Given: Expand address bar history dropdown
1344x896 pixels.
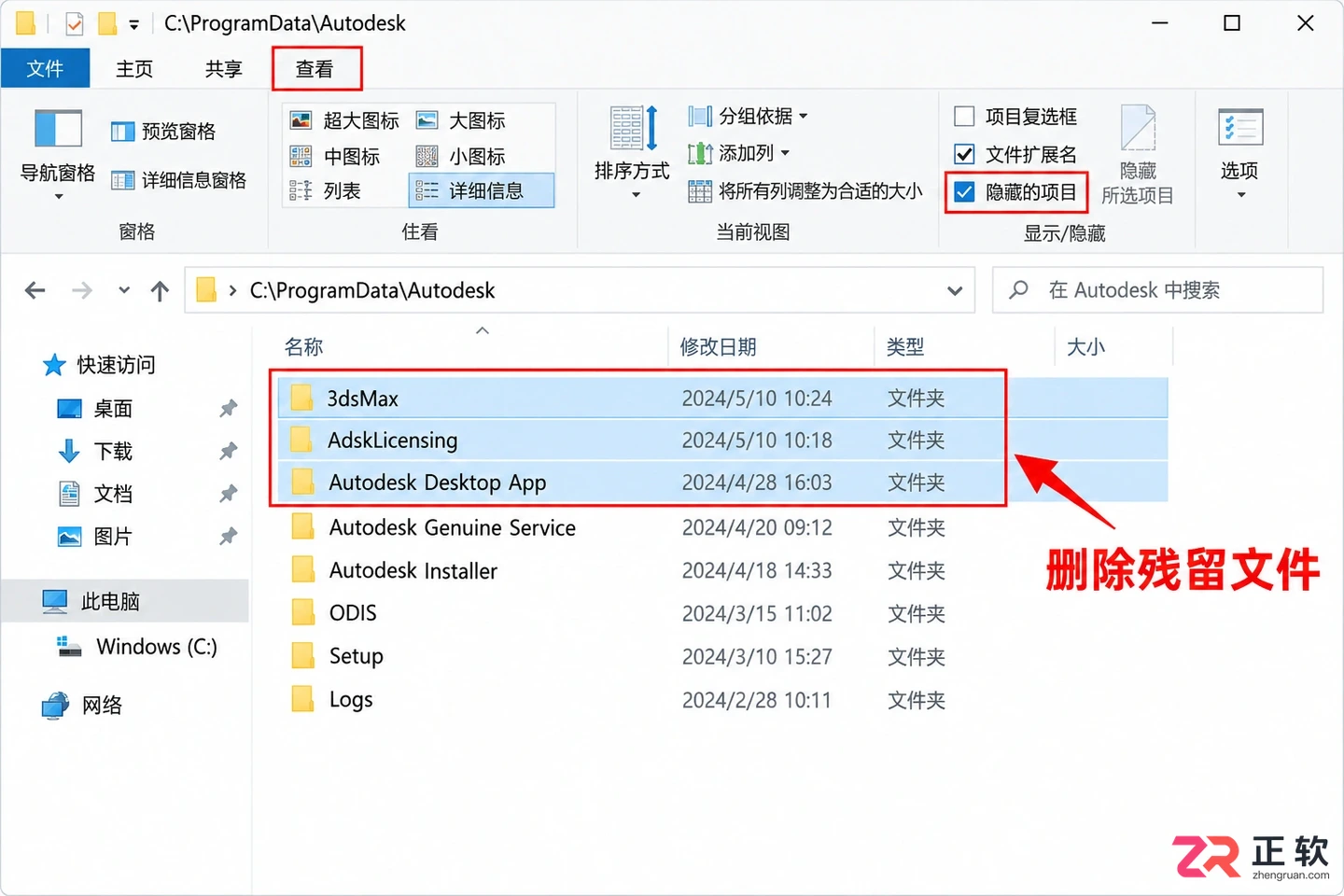Looking at the screenshot, I should click(x=955, y=290).
